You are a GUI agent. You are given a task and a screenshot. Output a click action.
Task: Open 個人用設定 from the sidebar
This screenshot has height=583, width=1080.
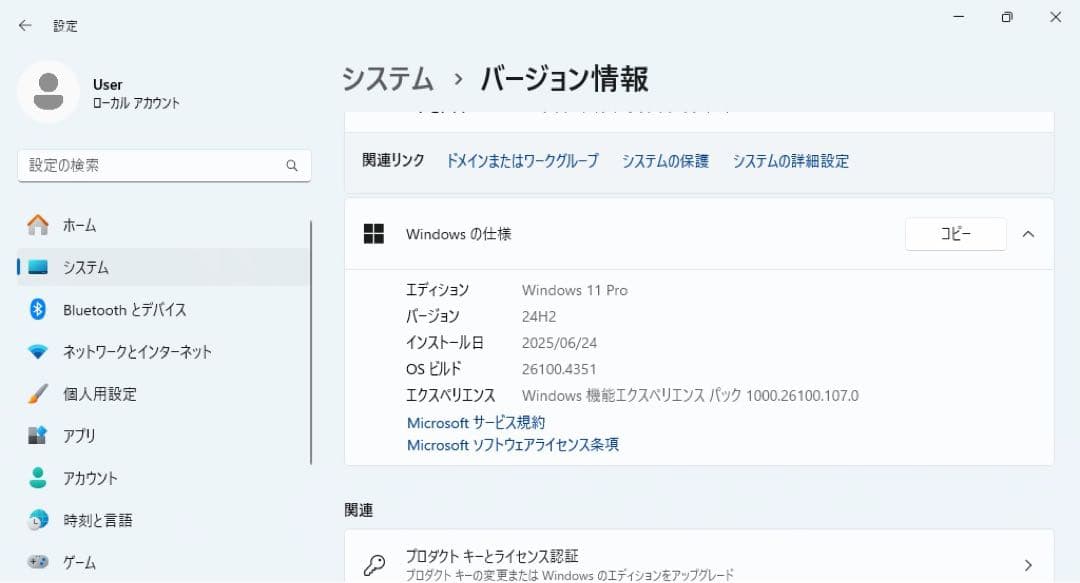pos(95,394)
